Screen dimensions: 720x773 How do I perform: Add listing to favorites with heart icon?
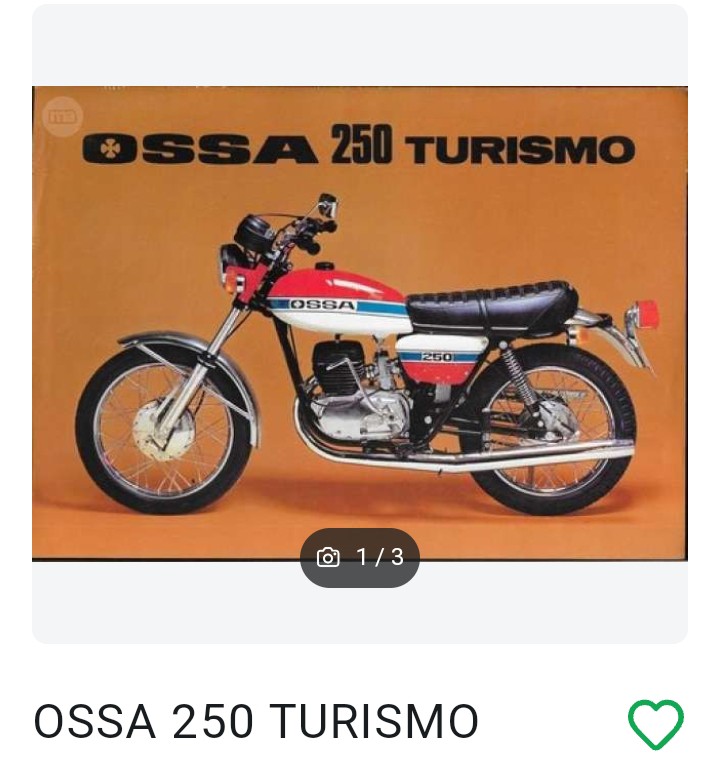(655, 724)
